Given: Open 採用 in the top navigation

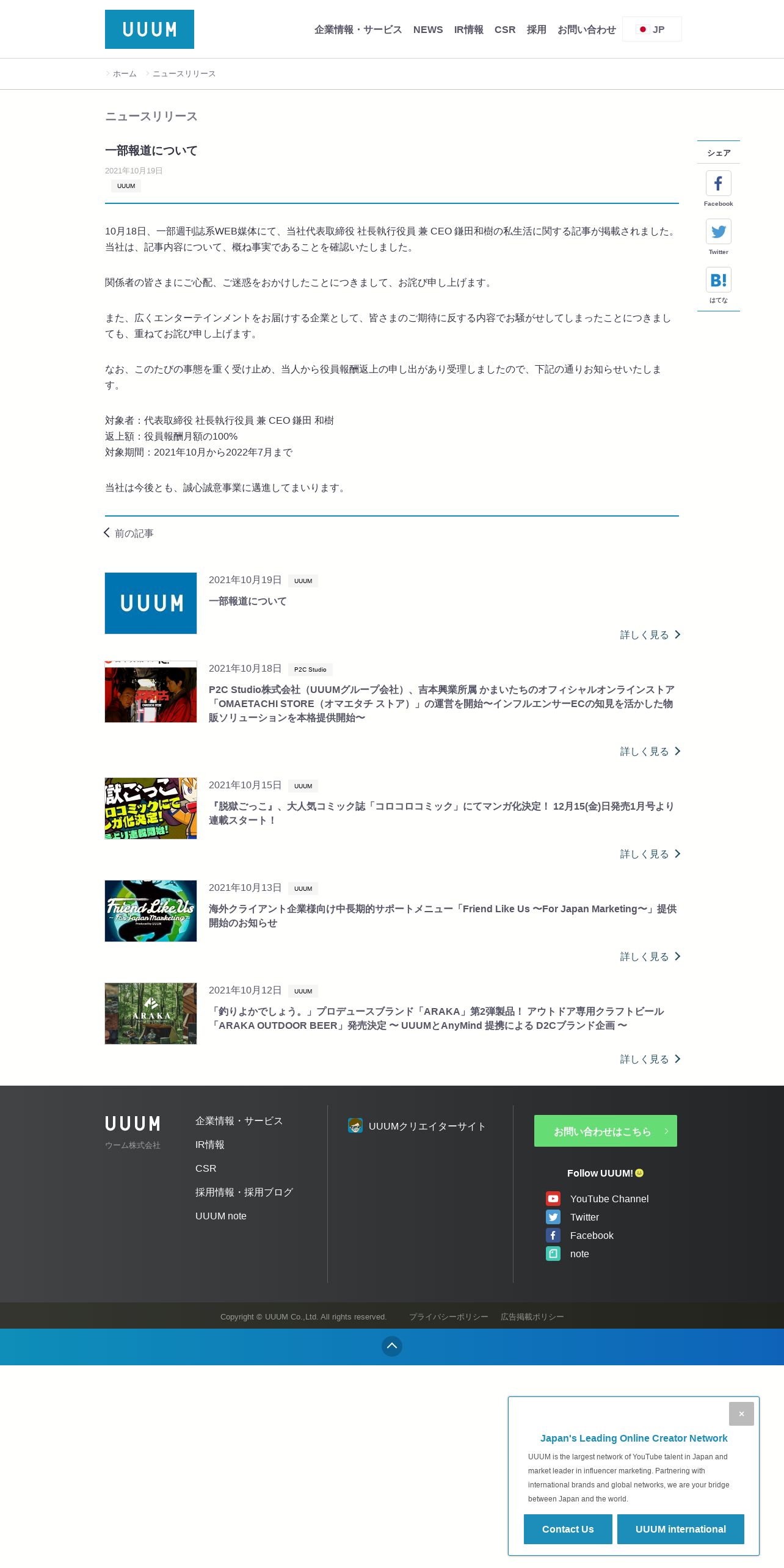Looking at the screenshot, I should pos(536,29).
